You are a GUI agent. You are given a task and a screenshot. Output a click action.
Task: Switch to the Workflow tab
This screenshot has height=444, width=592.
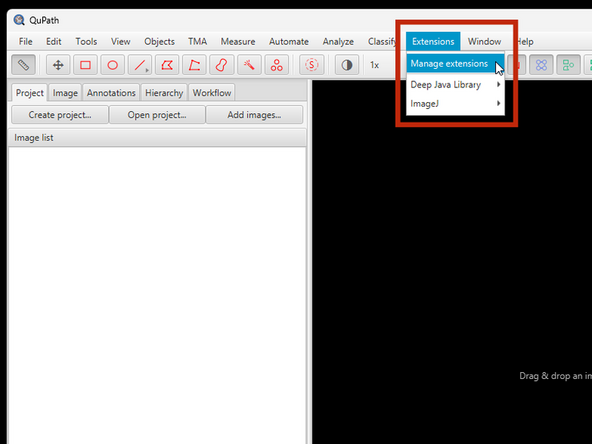pos(212,93)
